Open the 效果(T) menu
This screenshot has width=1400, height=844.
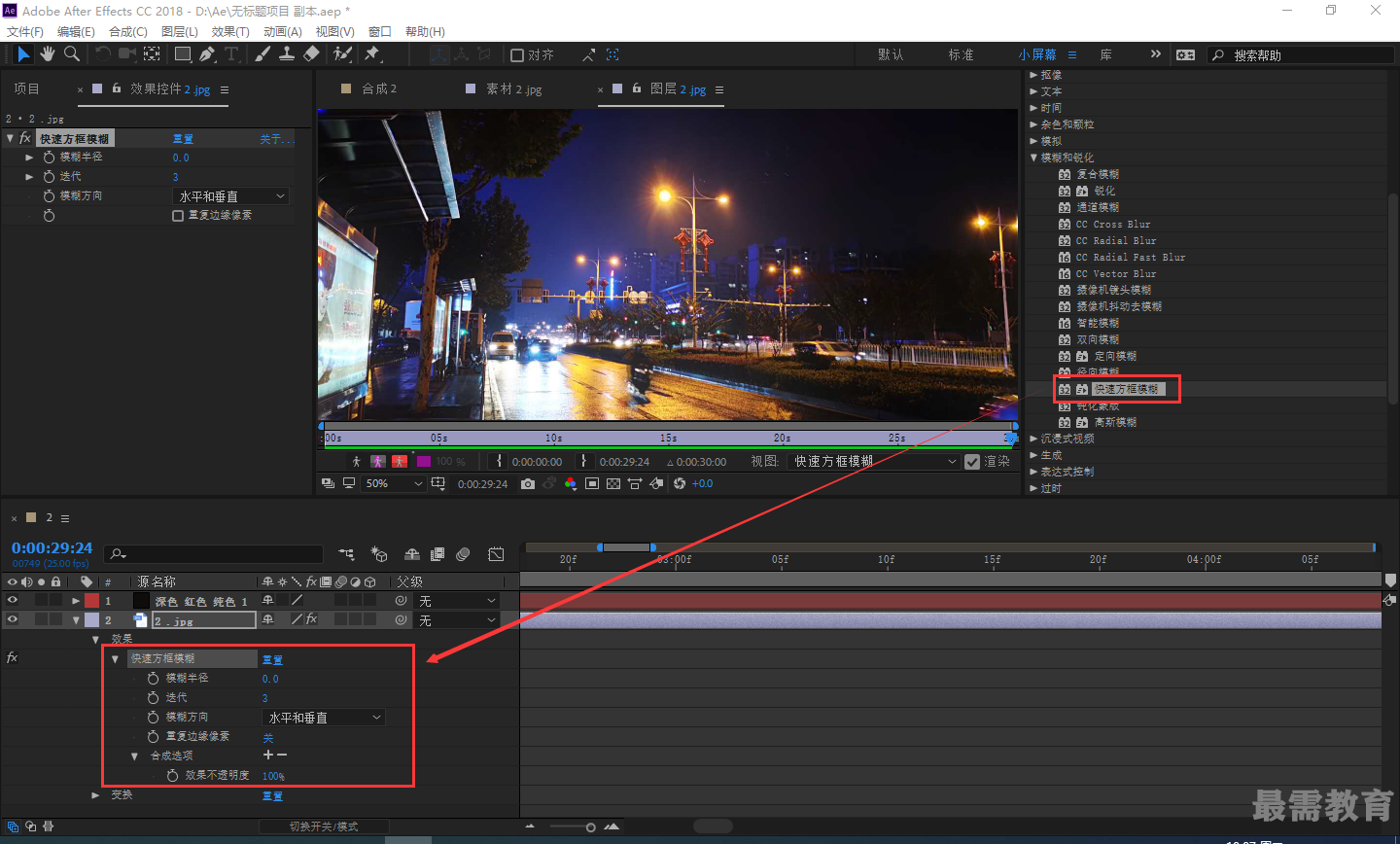[x=230, y=32]
